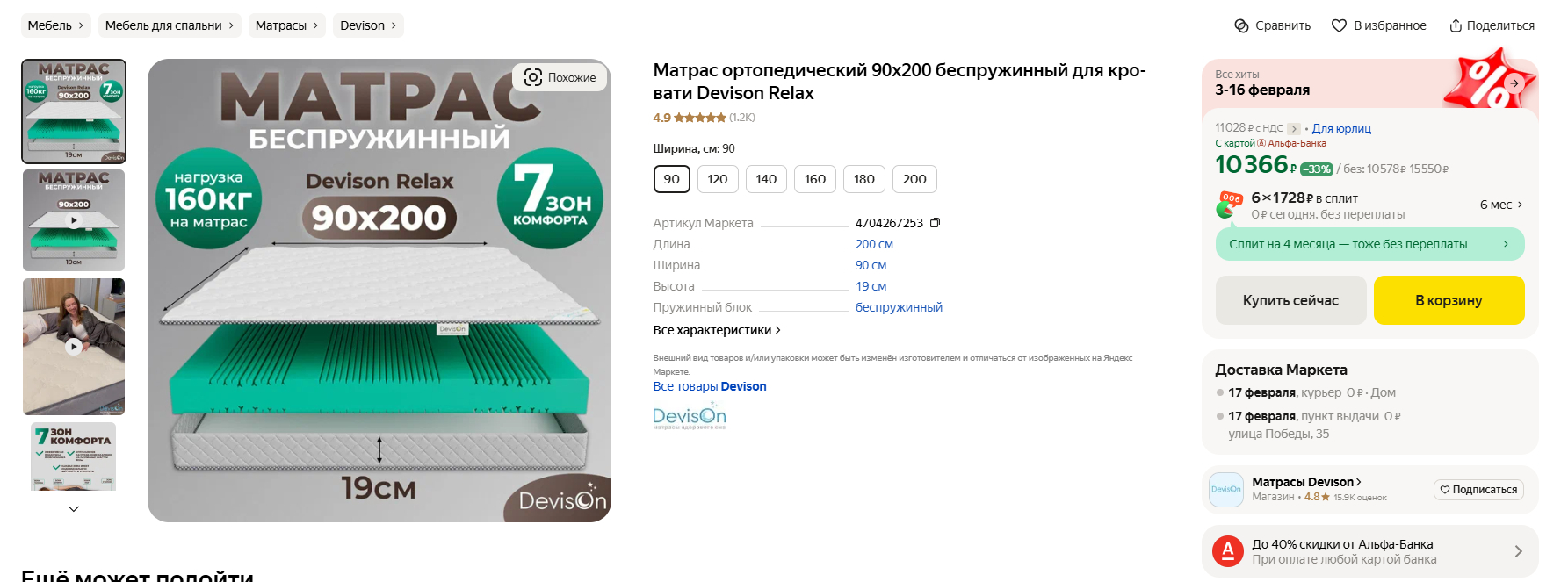Click the Share (Поделиться) icon

pos(1456,25)
